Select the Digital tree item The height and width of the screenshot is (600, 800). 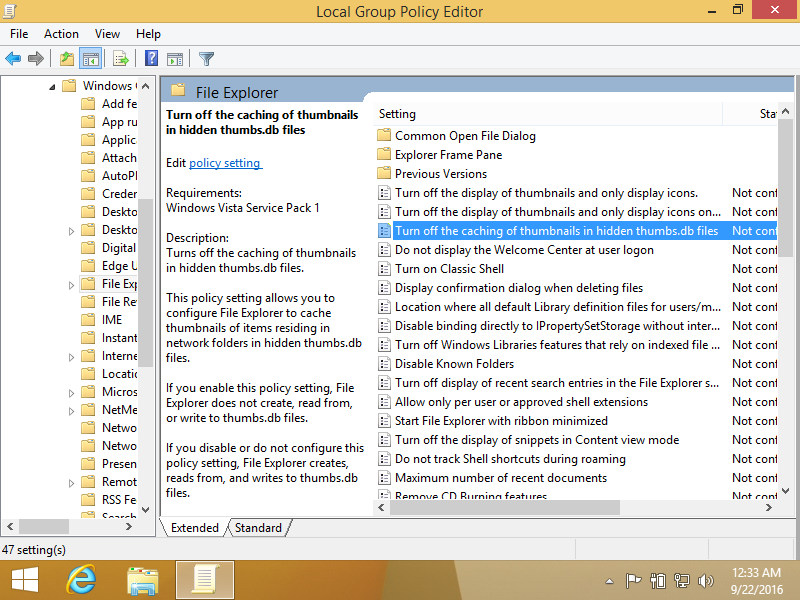coord(118,248)
